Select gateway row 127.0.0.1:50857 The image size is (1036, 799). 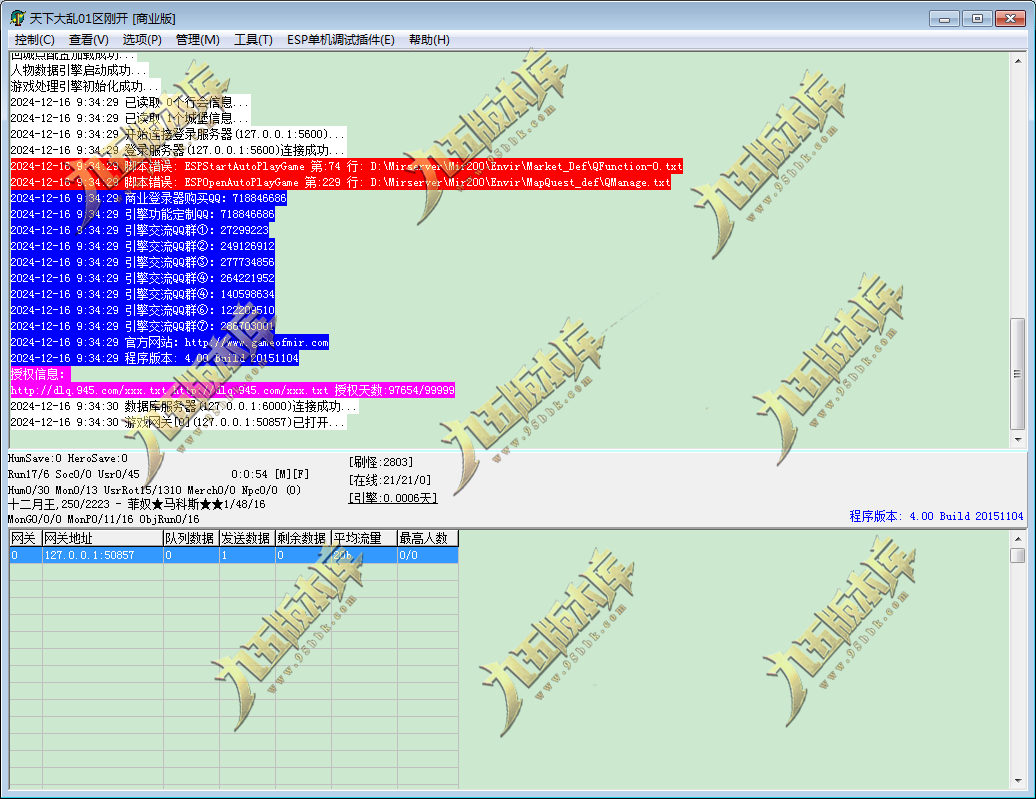(x=234, y=555)
